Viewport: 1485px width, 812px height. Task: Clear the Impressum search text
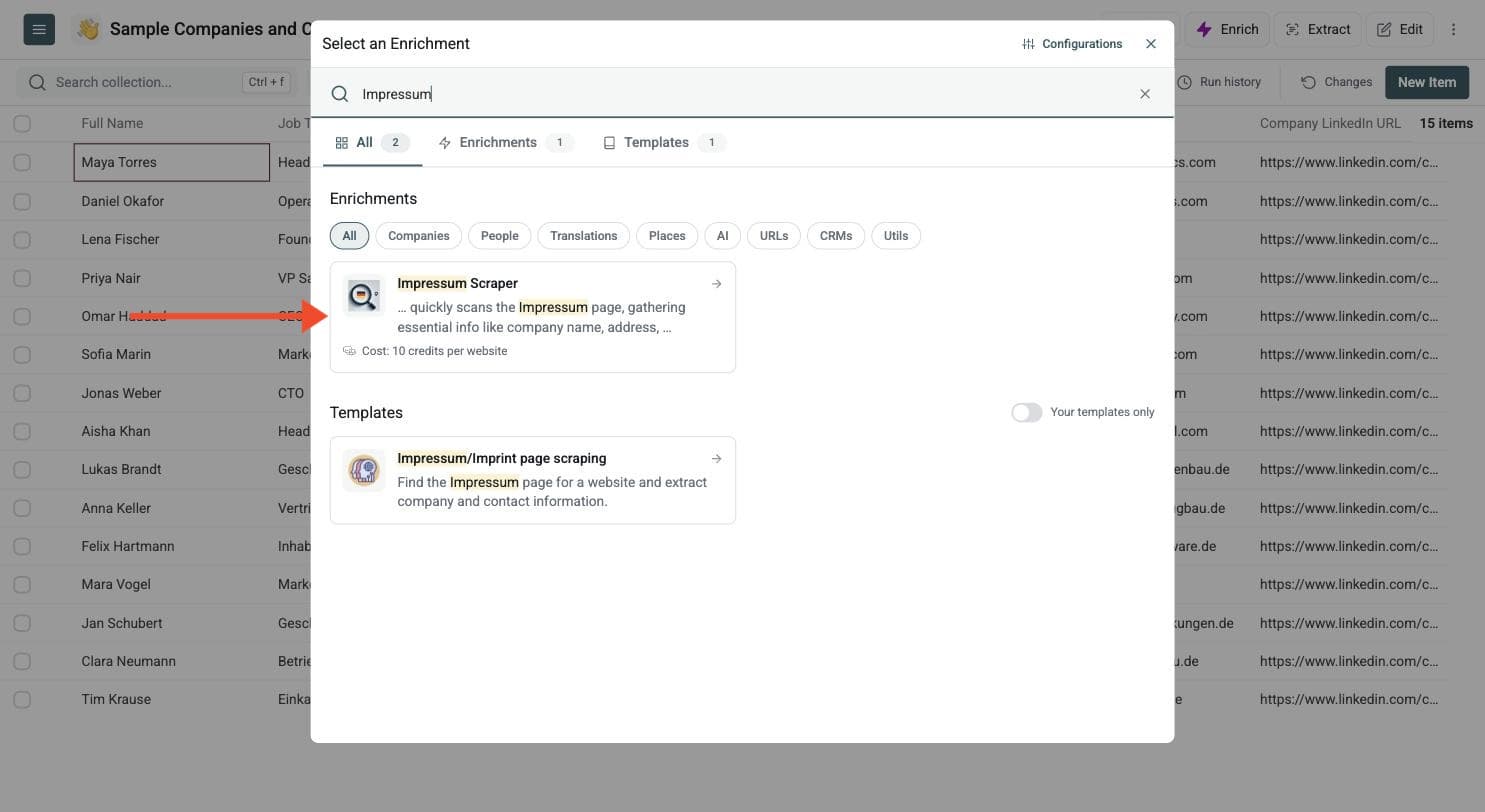(x=1145, y=94)
